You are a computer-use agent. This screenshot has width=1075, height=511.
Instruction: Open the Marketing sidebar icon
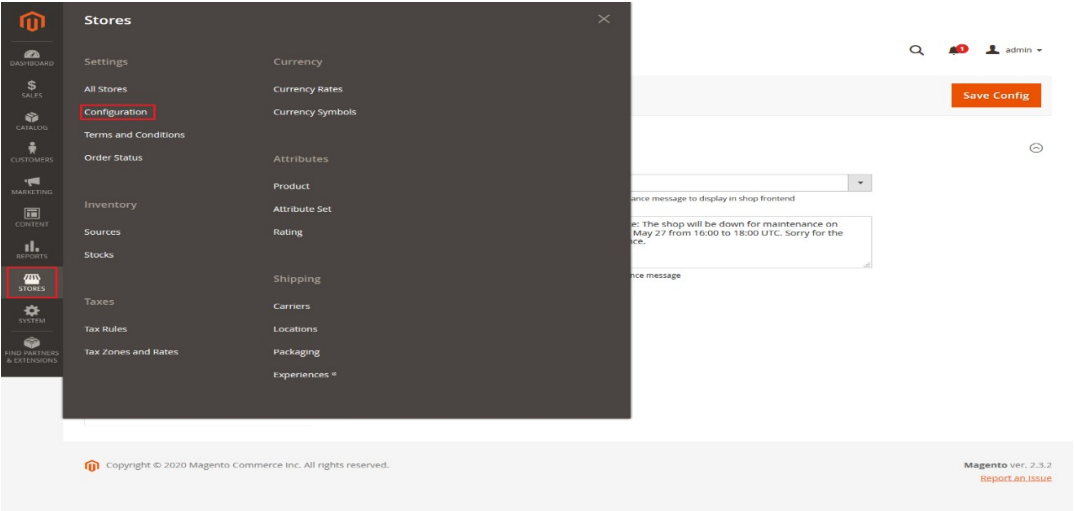click(x=32, y=185)
